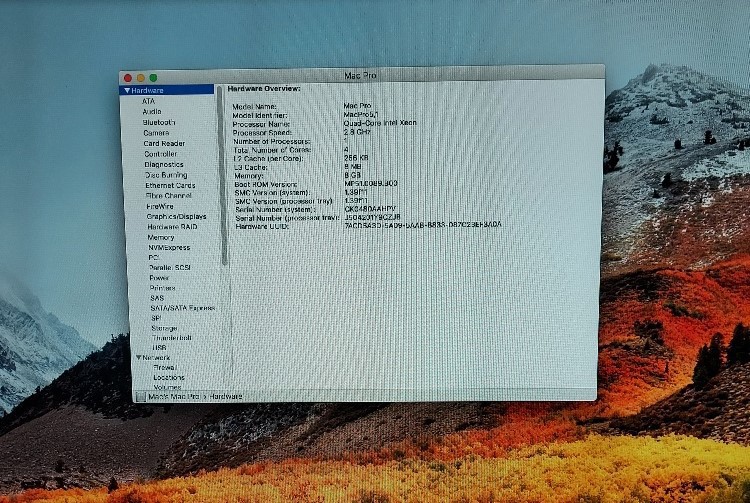The width and height of the screenshot is (750, 503).
Task: Minimize the window with yellow button
Action: point(141,77)
